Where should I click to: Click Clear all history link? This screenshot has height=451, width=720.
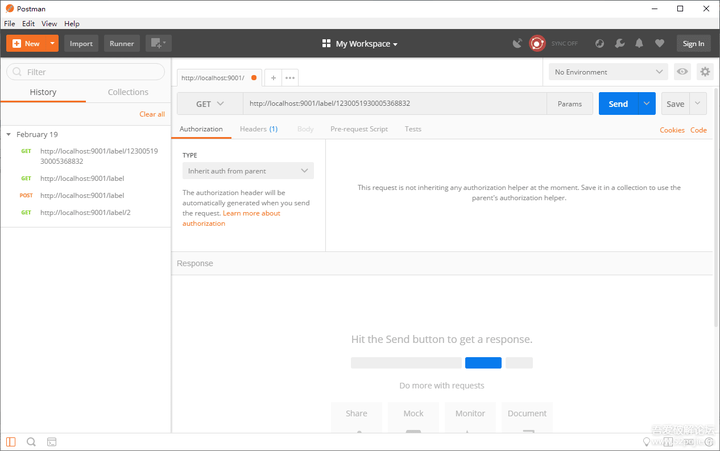click(152, 114)
